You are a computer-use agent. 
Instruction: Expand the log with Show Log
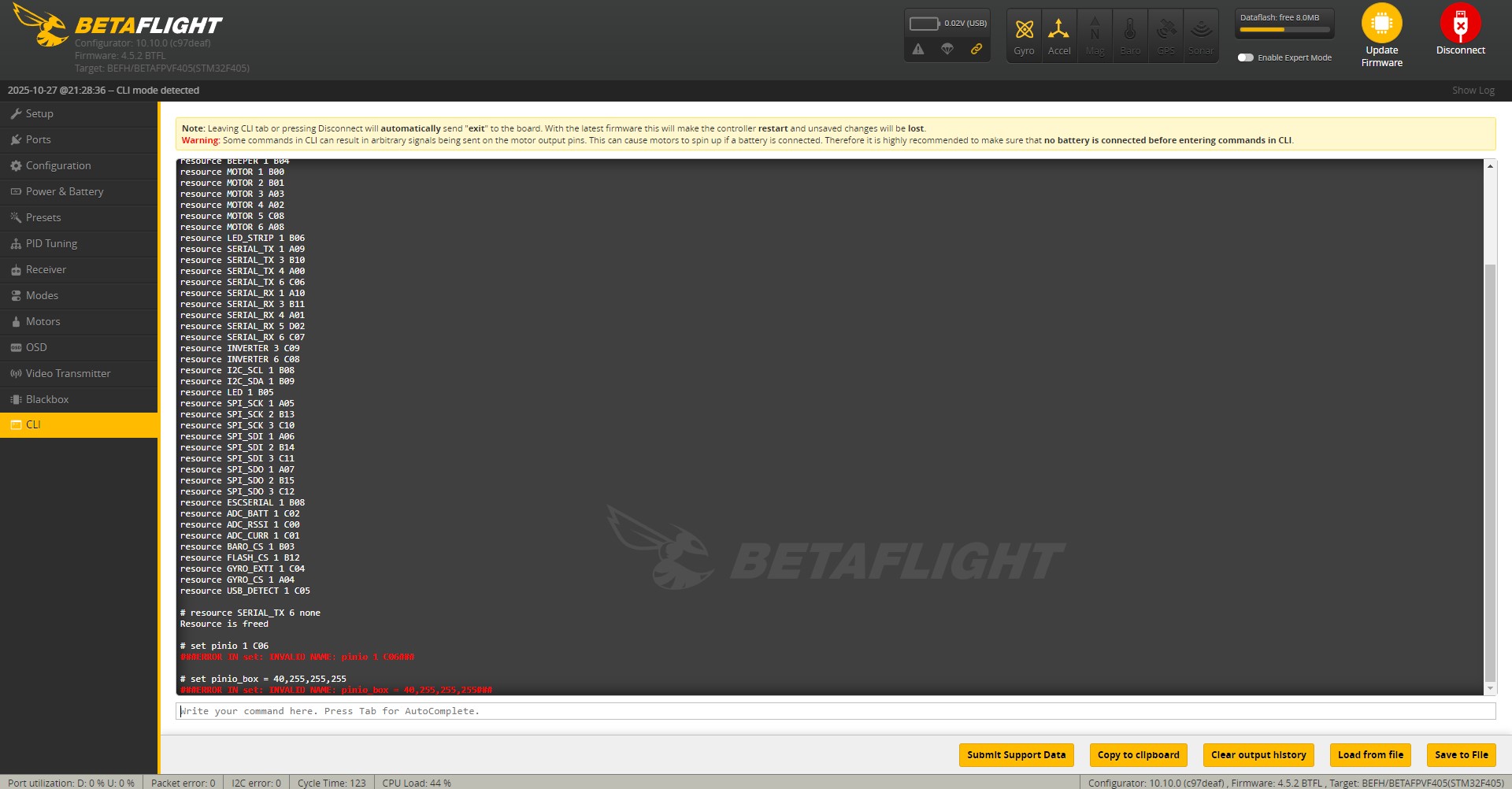tap(1473, 91)
